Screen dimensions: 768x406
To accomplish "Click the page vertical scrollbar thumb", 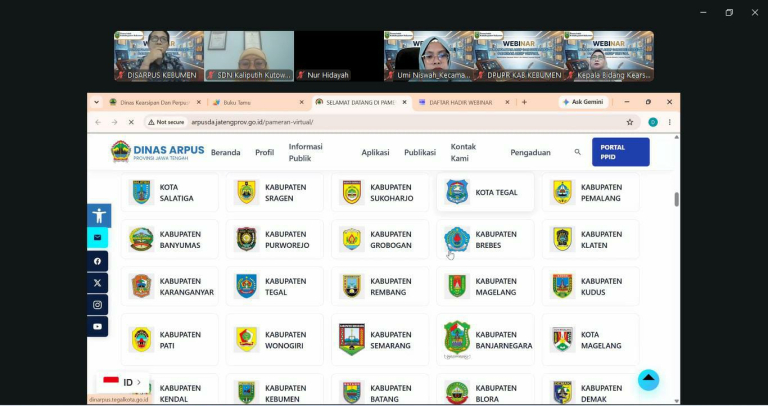I will pos(676,199).
